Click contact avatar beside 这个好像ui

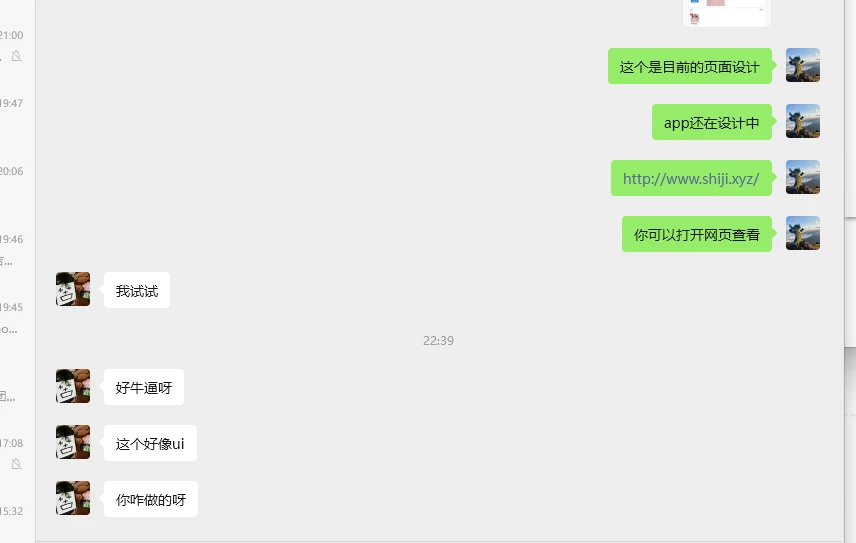pos(73,442)
